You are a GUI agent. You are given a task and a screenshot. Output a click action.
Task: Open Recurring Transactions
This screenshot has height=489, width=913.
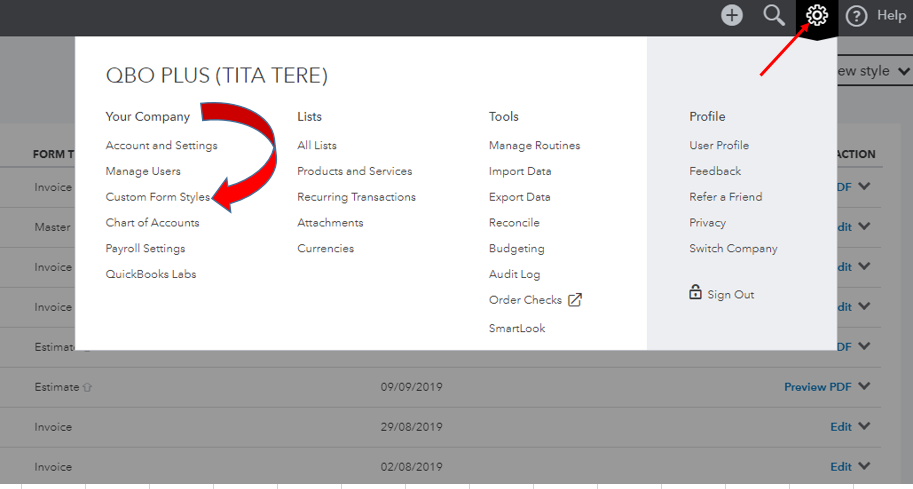356,197
